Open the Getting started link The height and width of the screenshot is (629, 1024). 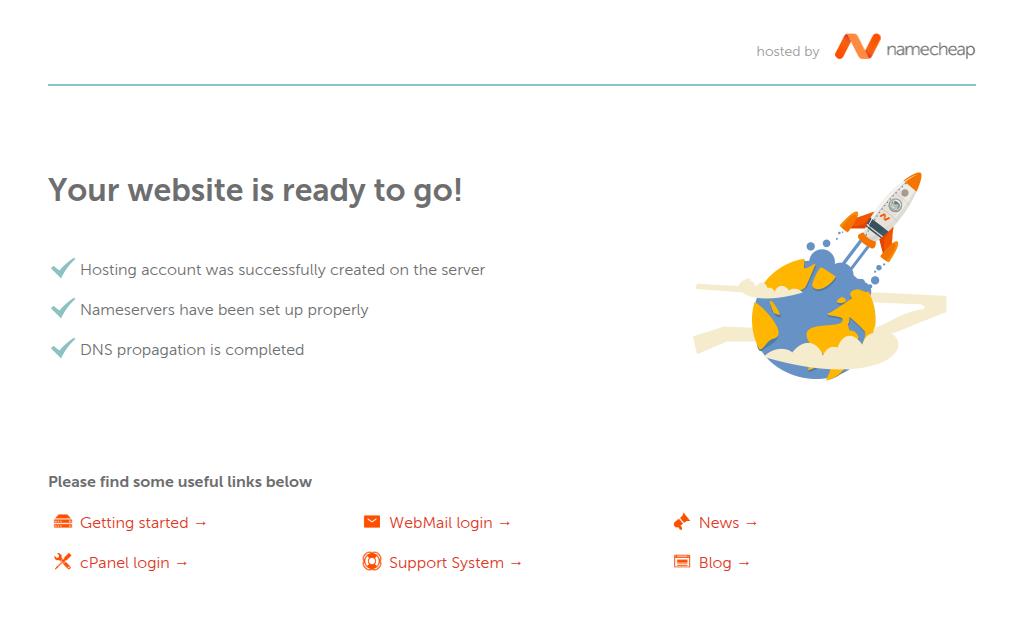pos(143,523)
